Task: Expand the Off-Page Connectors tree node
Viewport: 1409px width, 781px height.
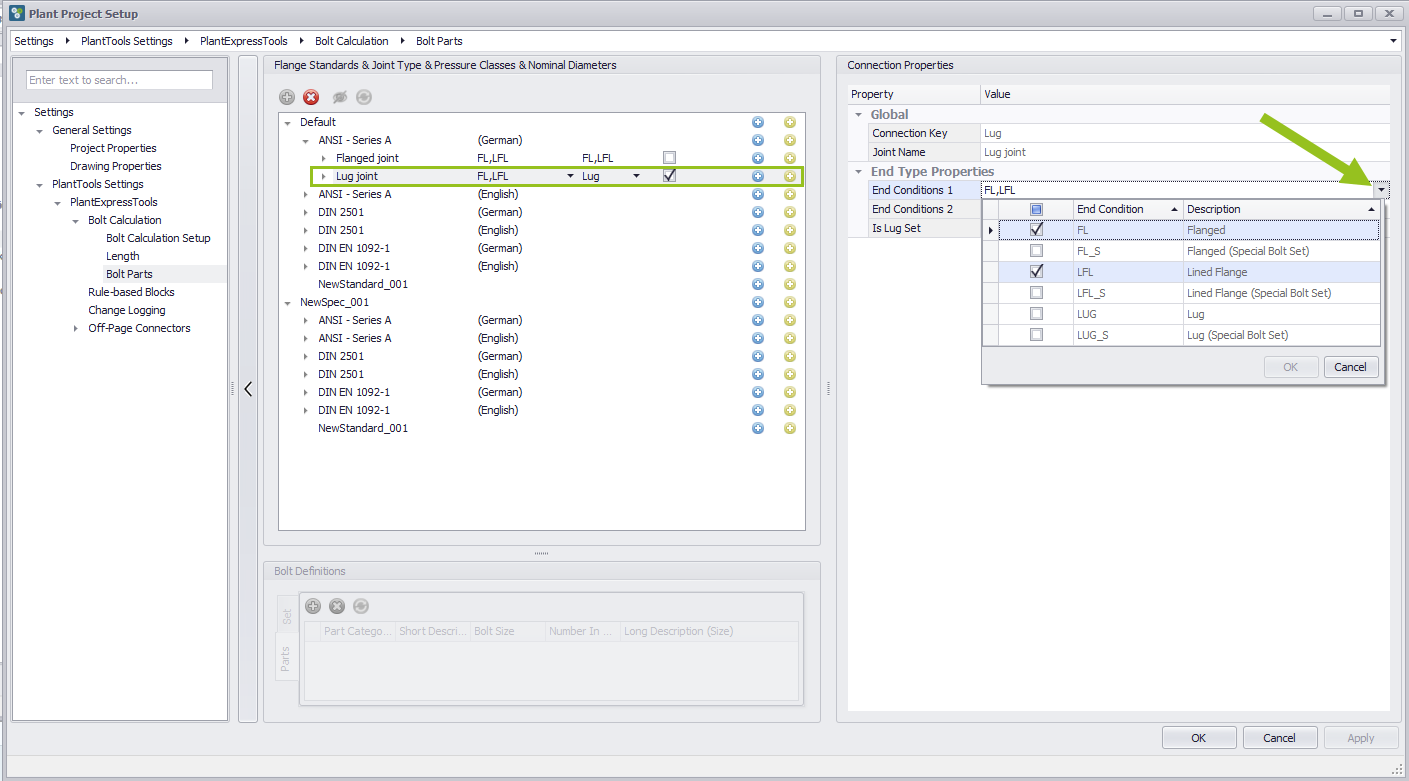Action: tap(76, 328)
